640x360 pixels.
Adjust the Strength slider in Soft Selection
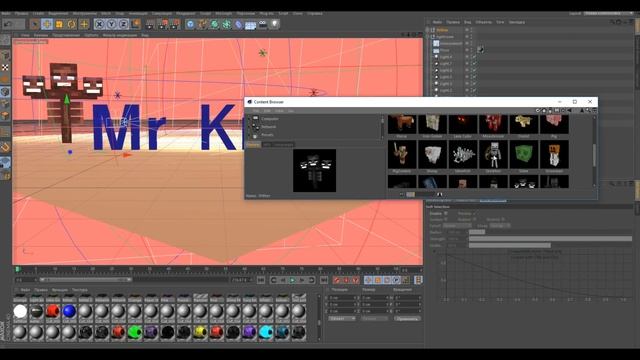click(550, 239)
